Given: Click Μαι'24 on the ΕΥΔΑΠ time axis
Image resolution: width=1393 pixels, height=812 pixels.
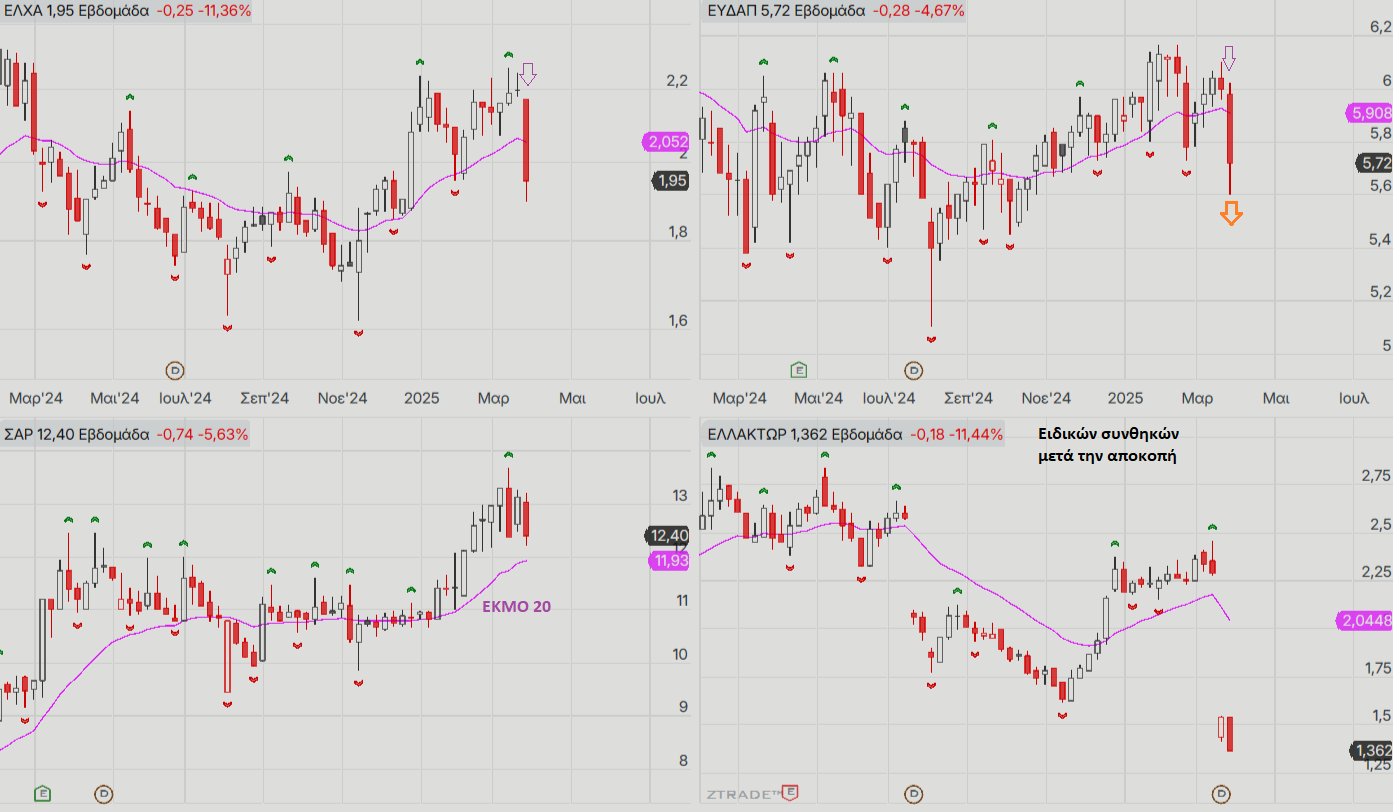Looking at the screenshot, I should (x=819, y=398).
